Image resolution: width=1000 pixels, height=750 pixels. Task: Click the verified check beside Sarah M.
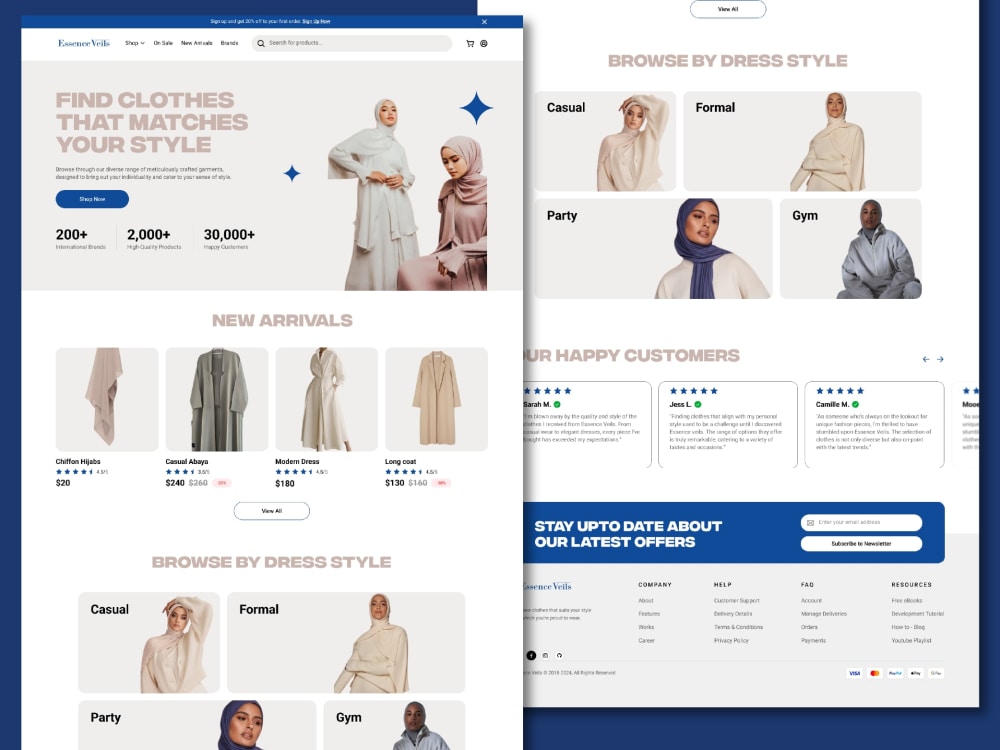click(557, 404)
